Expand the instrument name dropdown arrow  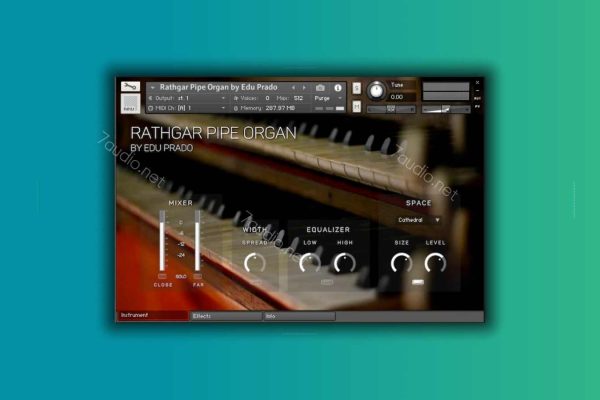pos(152,88)
